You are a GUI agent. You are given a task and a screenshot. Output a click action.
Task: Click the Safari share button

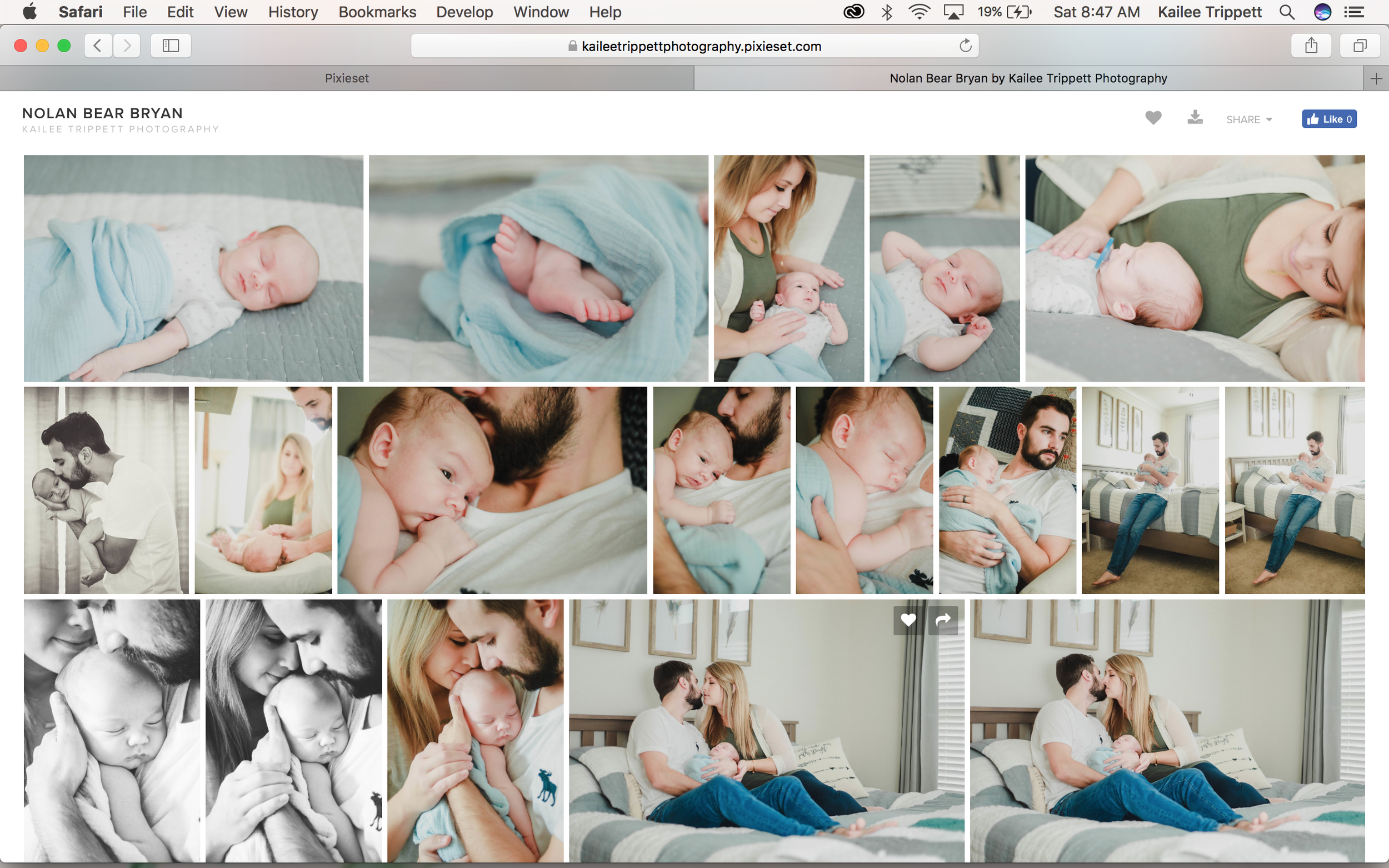point(1311,46)
